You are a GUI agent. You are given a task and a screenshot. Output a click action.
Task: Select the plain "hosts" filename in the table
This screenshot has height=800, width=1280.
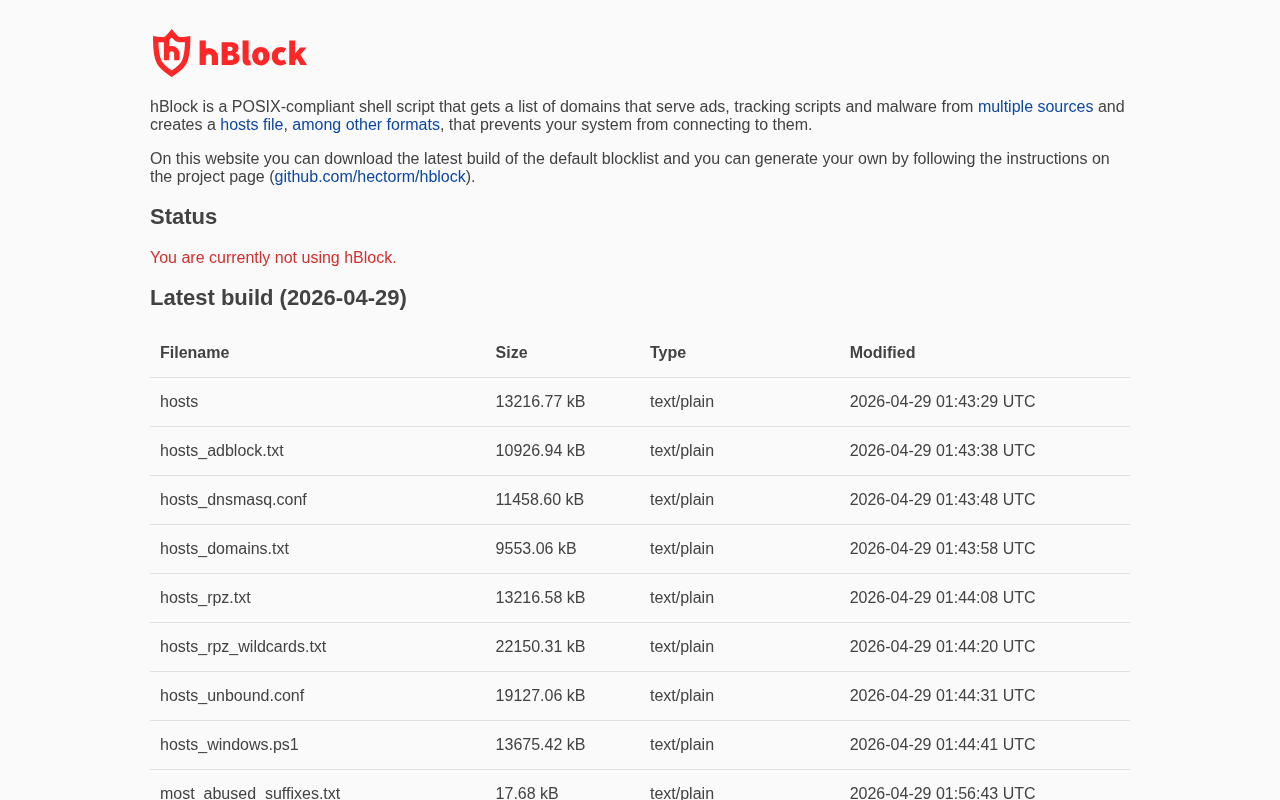(x=179, y=402)
